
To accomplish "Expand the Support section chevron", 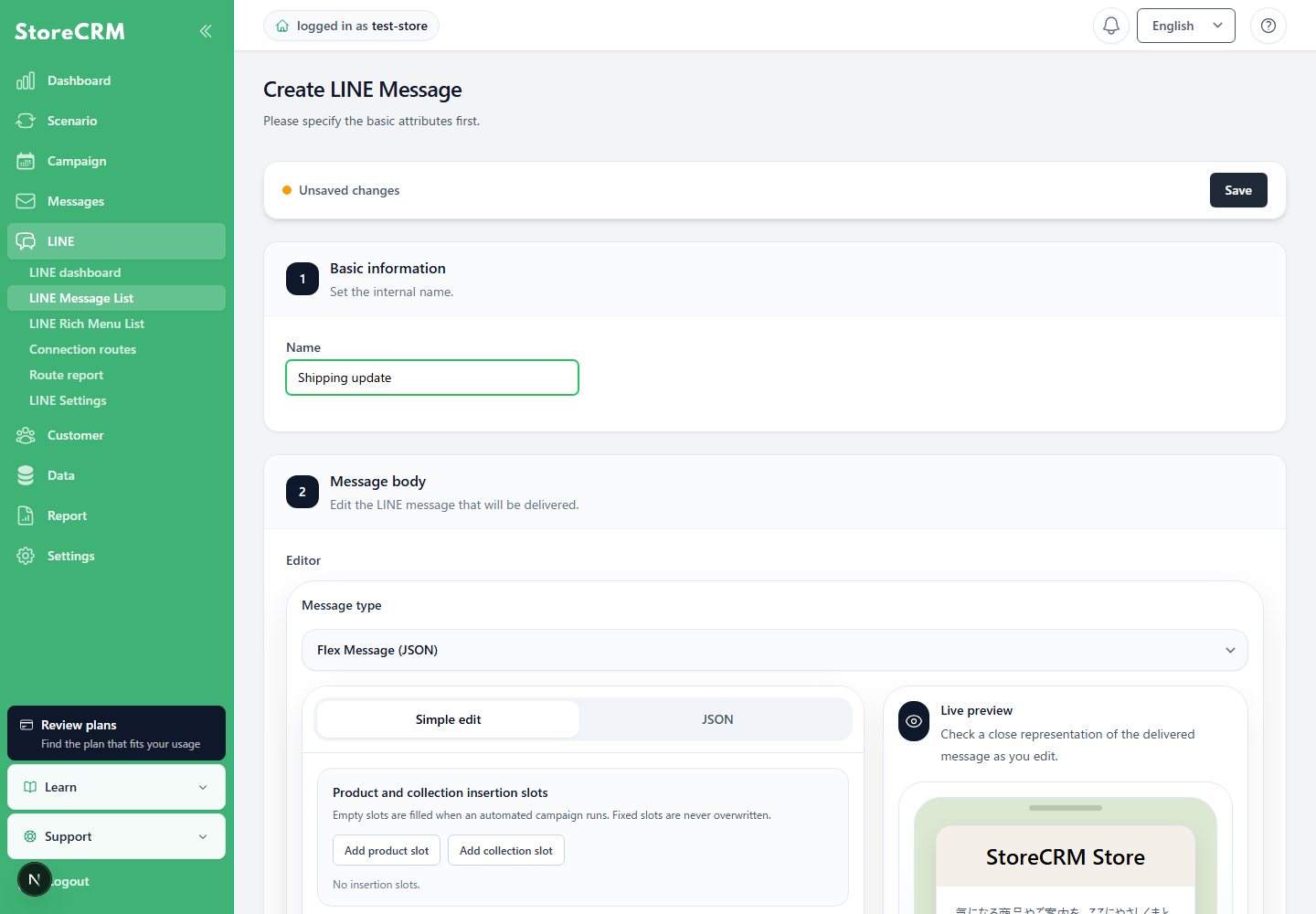I will tap(203, 836).
